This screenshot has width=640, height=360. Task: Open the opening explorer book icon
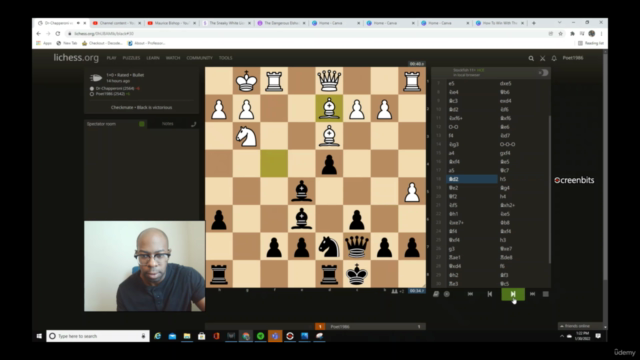436,294
